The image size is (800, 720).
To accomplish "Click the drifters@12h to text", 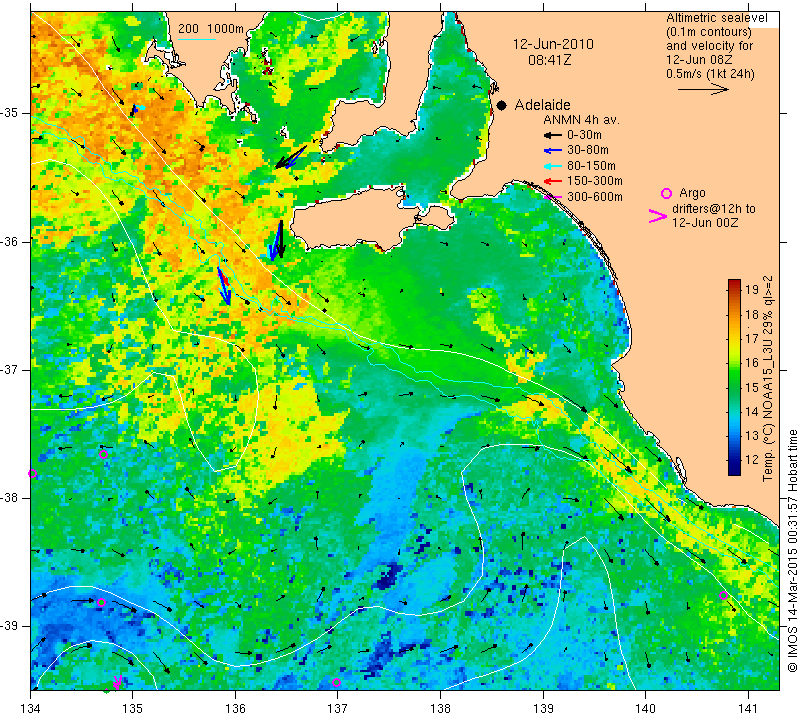I will 713,209.
